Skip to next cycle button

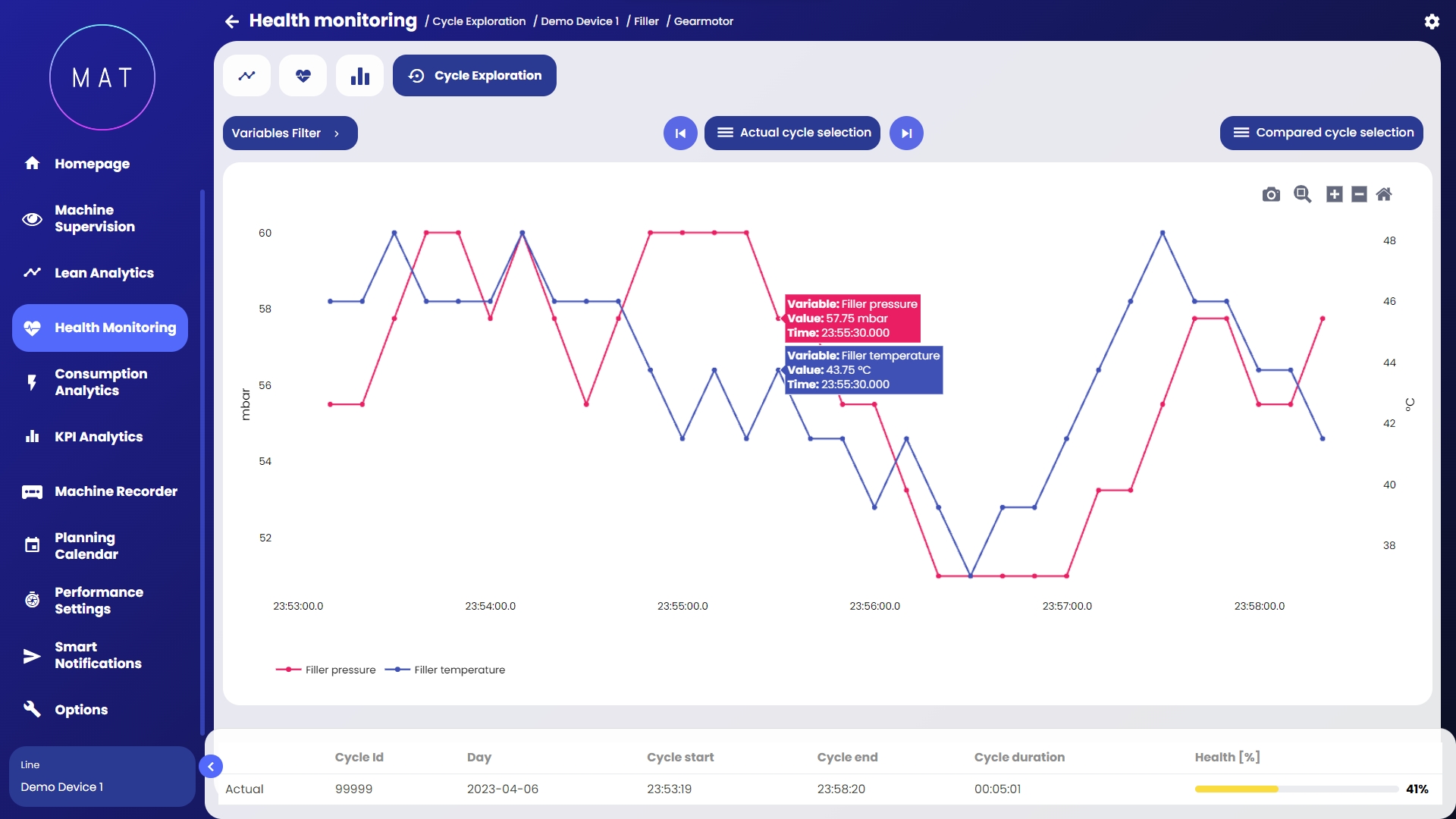point(906,133)
